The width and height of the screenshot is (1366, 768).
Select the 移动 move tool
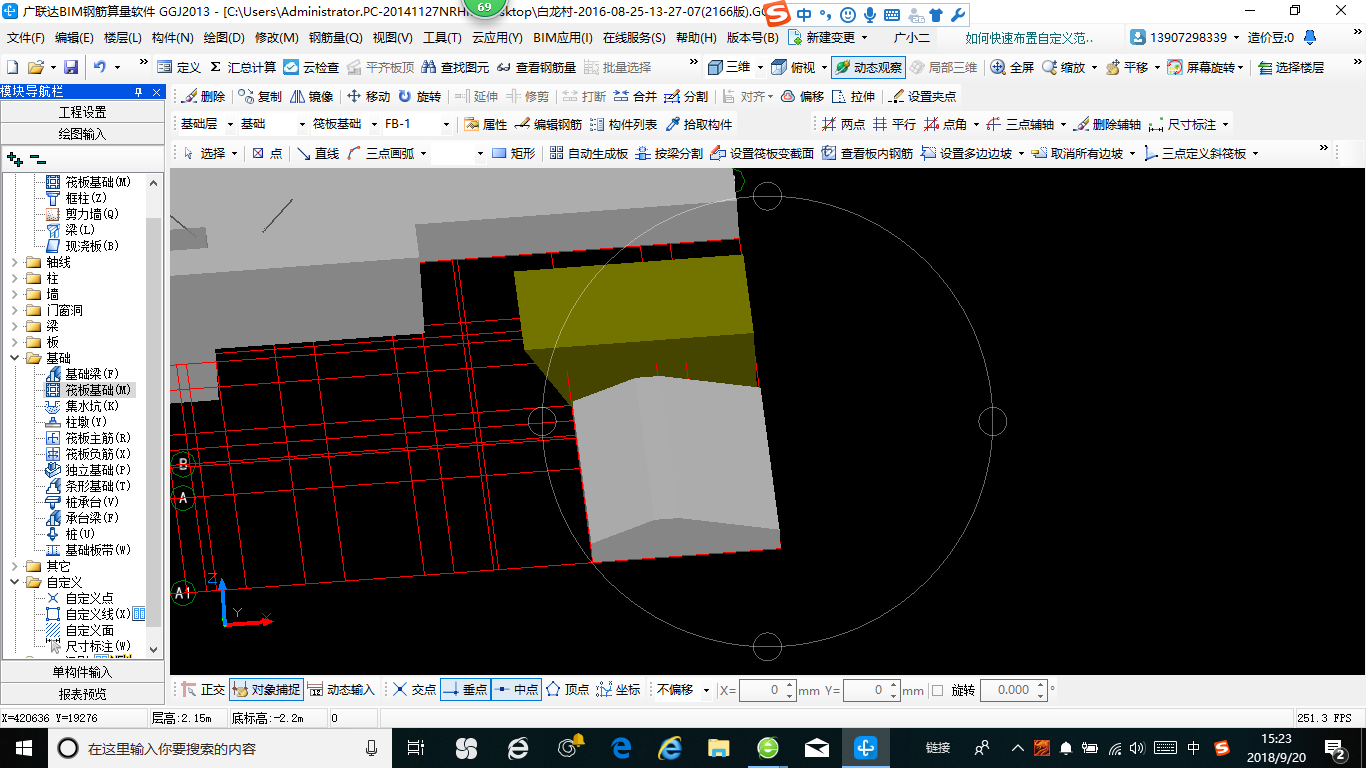(368, 96)
